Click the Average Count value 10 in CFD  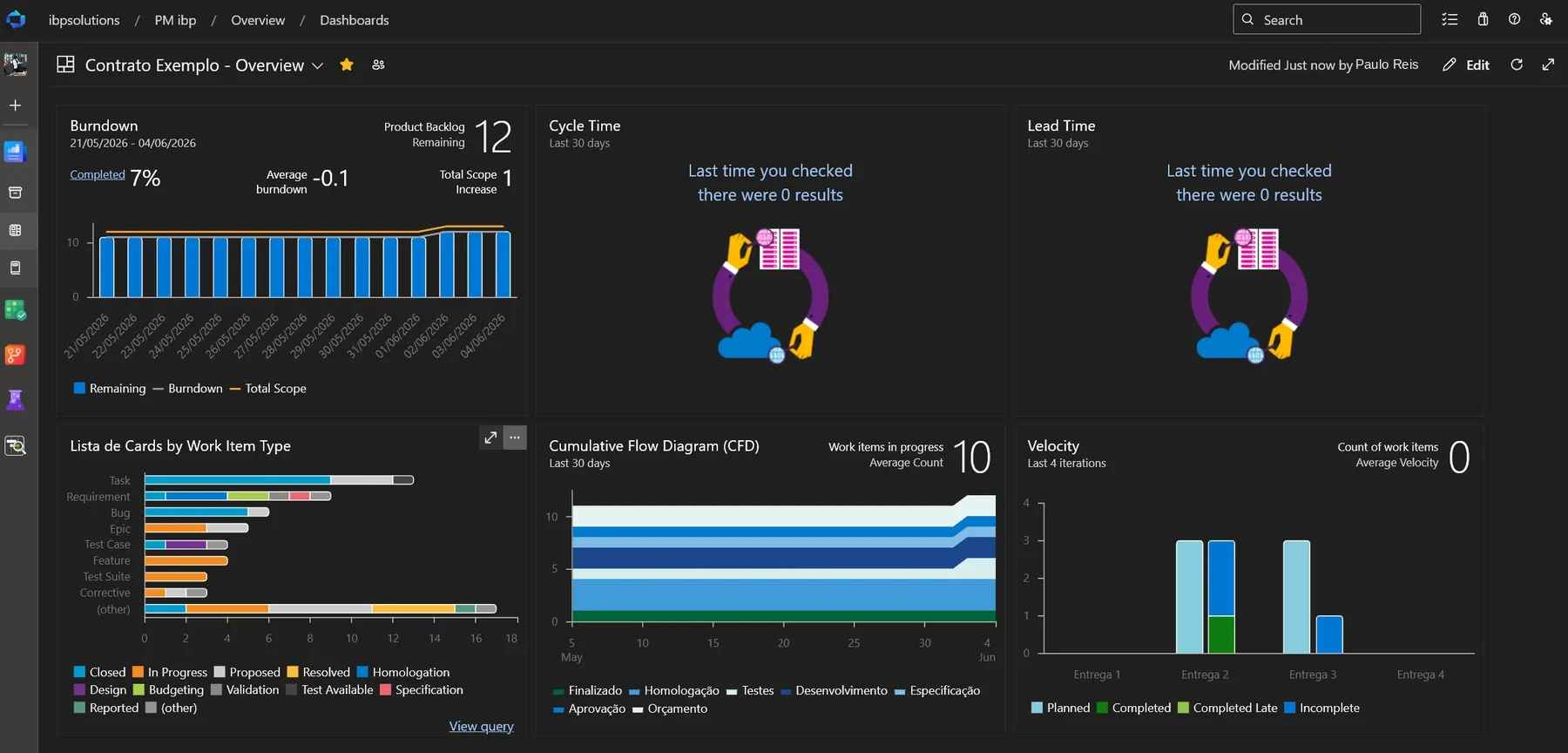coord(971,457)
